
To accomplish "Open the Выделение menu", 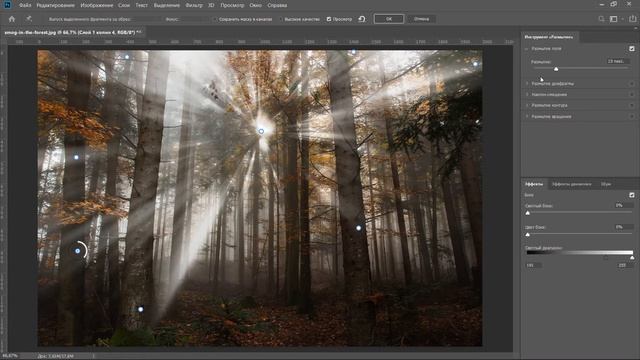I will (x=167, y=5).
